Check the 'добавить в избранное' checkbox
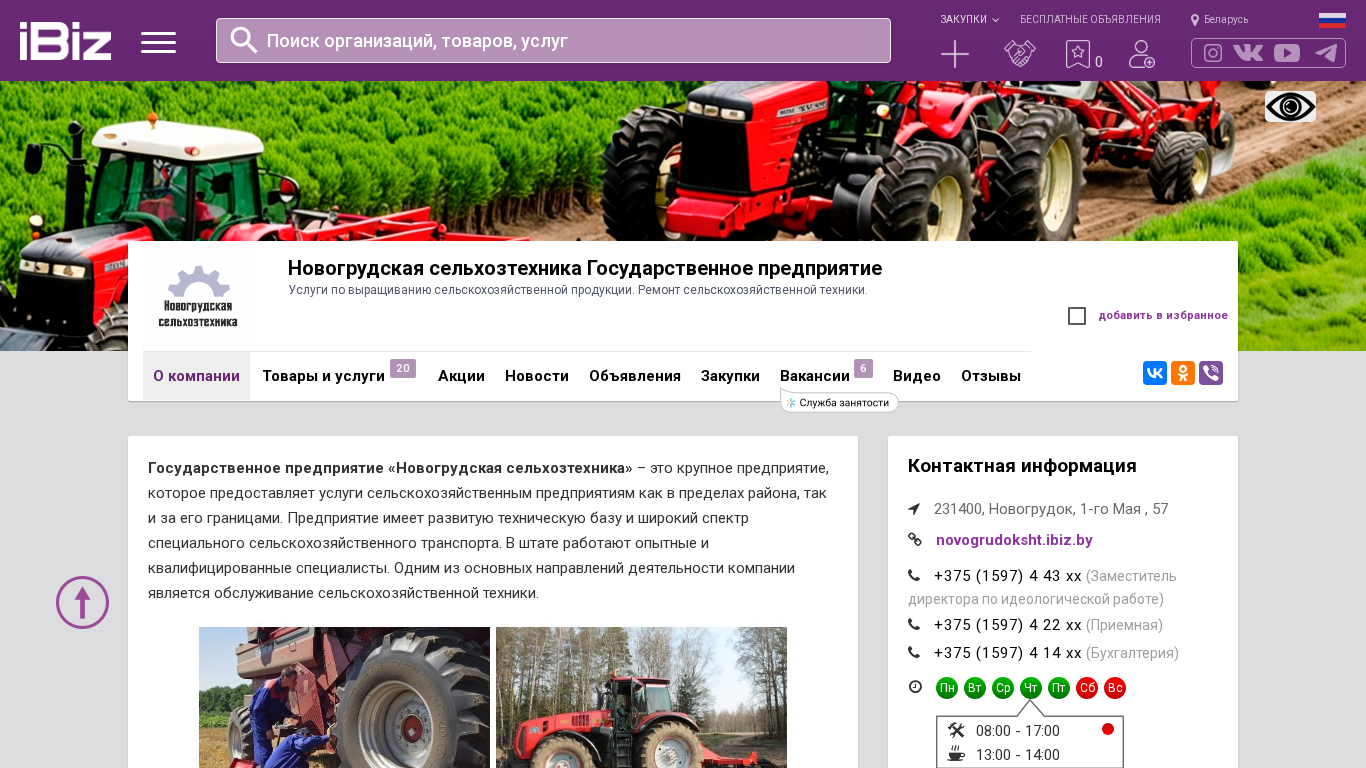Image resolution: width=1366 pixels, height=768 pixels. [1077, 316]
